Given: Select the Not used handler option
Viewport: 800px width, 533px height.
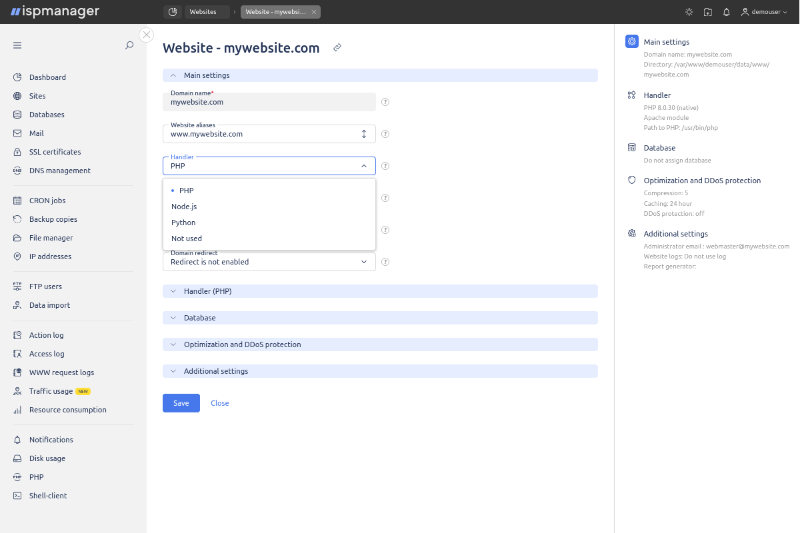Looking at the screenshot, I should [x=186, y=239].
